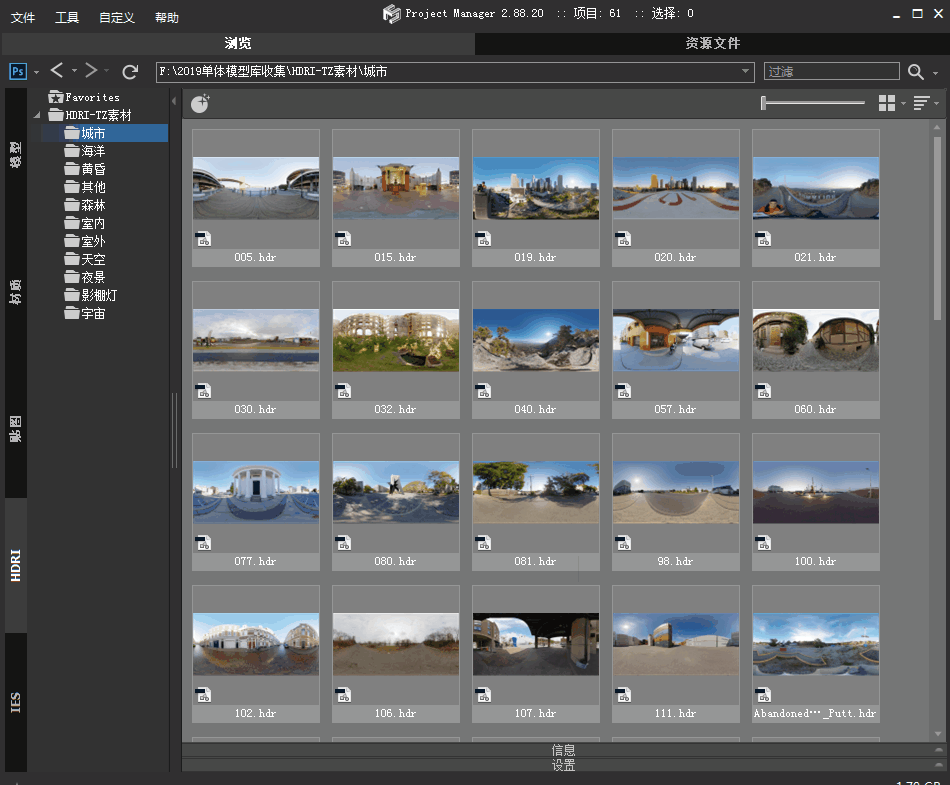Viewport: 950px width, 785px height.
Task: Open search options dropdown next to magnifier
Action: [935, 73]
